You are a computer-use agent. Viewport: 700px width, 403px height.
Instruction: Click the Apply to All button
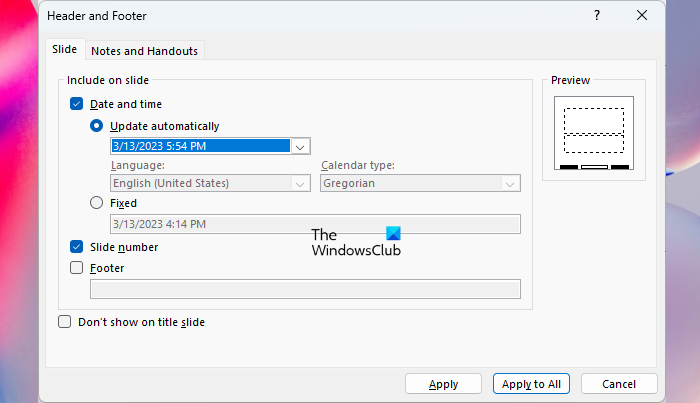click(532, 384)
